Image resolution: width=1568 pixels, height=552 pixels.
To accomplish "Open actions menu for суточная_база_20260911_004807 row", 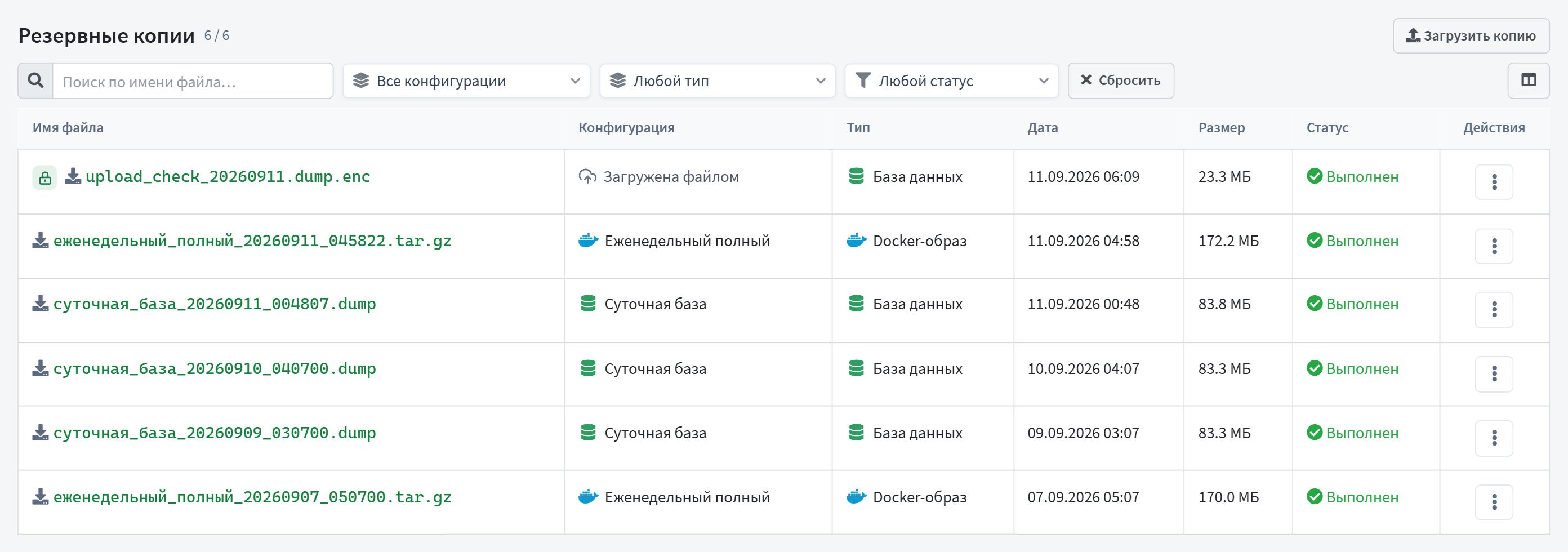I will [1494, 310].
